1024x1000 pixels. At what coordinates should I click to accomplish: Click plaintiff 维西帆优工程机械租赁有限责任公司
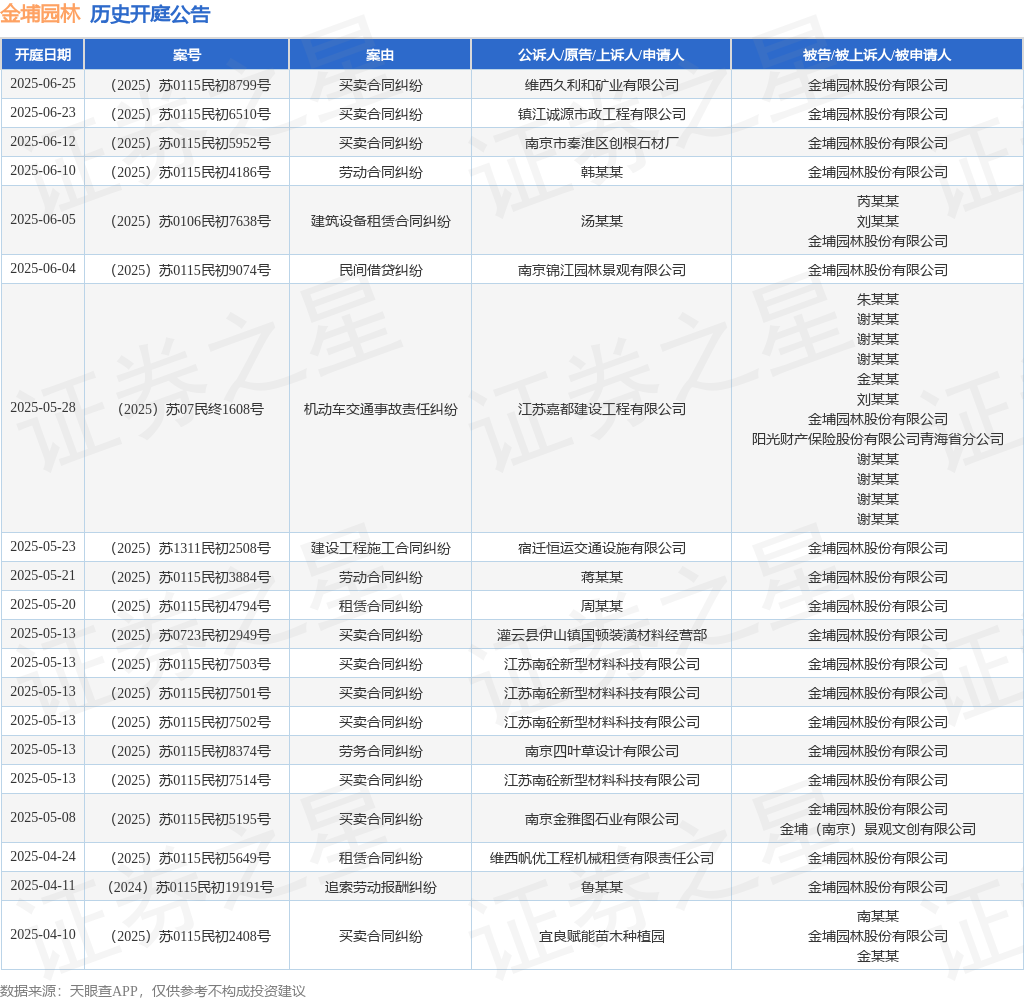tap(601, 859)
